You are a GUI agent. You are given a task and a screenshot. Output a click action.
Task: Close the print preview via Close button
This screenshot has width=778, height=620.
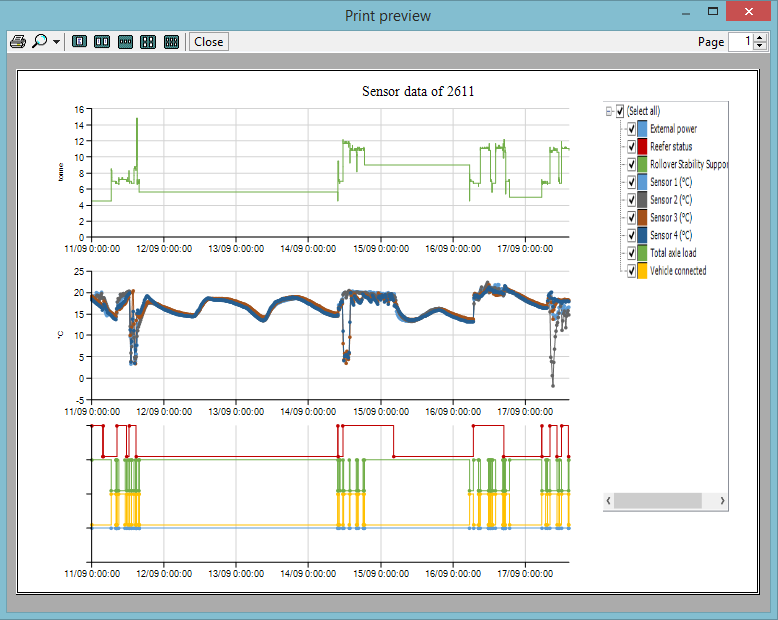209,42
